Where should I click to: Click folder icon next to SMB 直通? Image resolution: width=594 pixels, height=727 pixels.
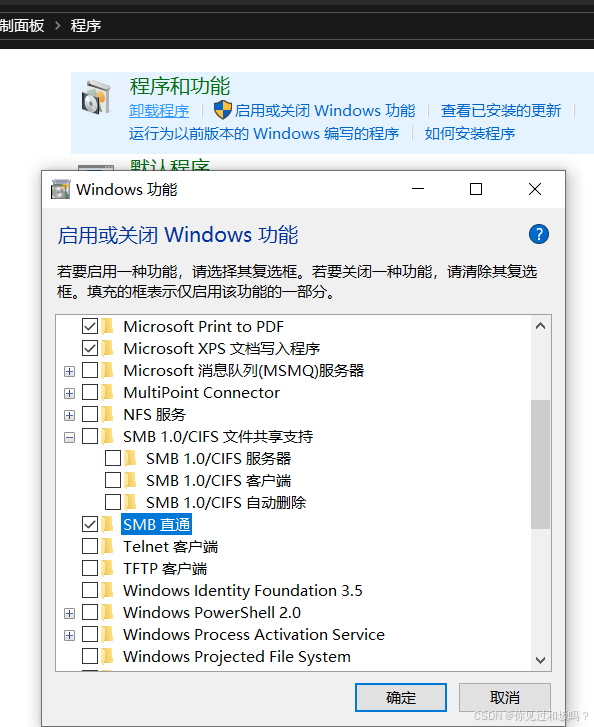point(108,524)
